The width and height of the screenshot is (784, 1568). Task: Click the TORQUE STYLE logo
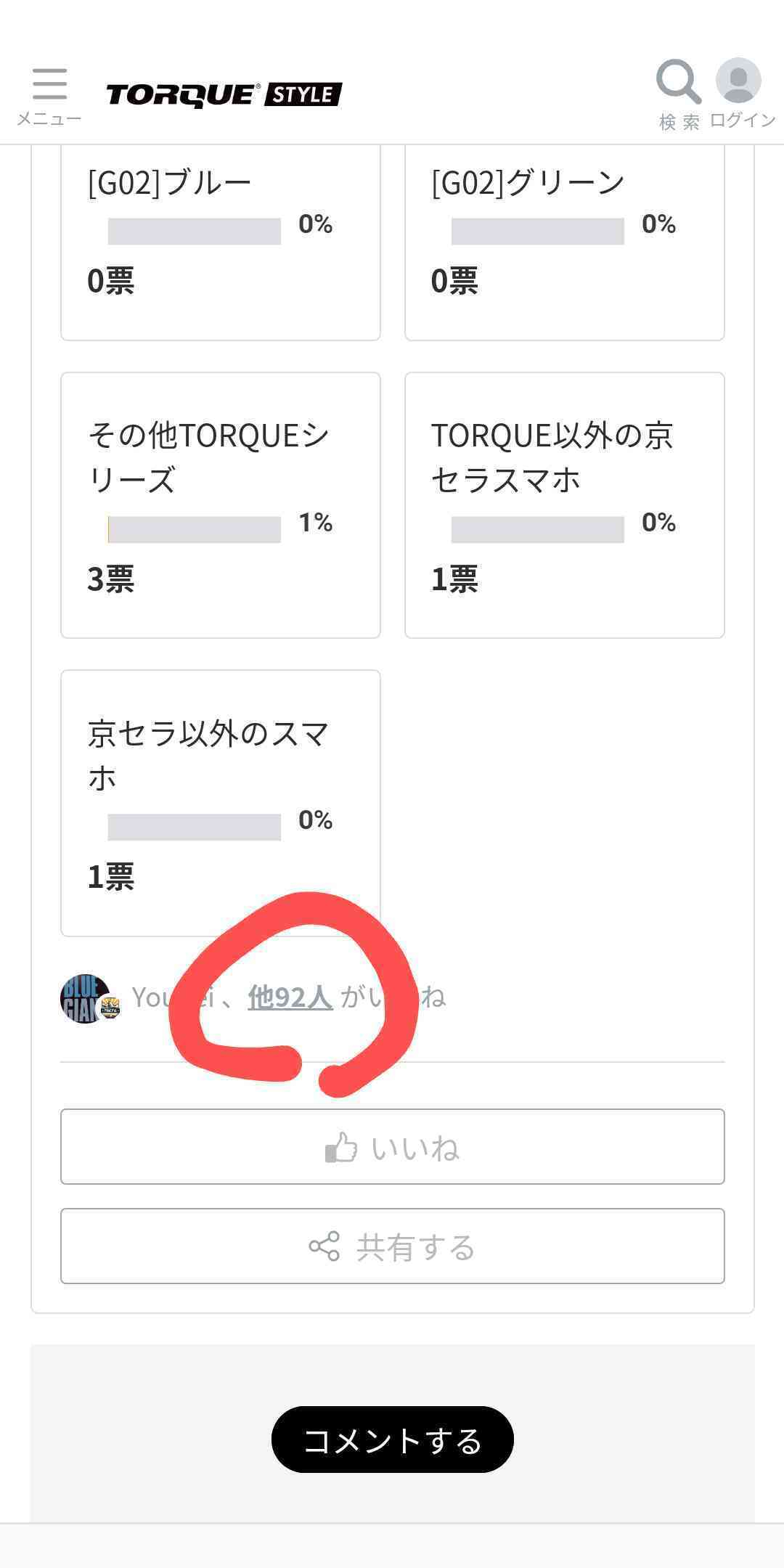[224, 95]
